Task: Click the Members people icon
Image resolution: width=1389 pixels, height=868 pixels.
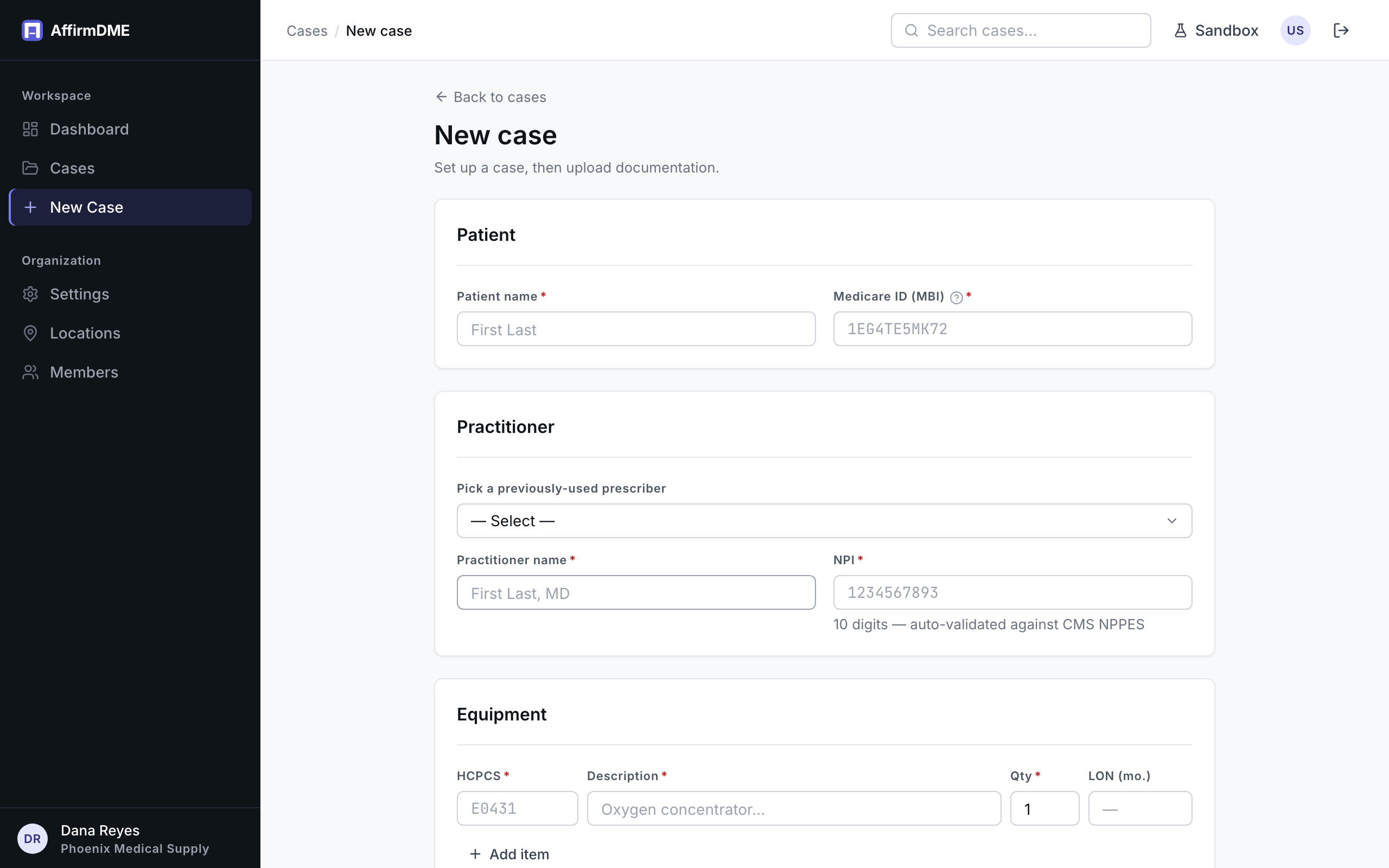Action: click(x=30, y=372)
